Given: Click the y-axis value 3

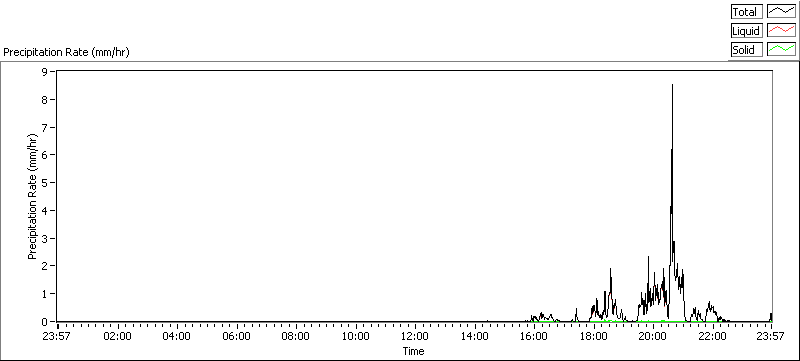Looking at the screenshot, I should coord(44,238).
